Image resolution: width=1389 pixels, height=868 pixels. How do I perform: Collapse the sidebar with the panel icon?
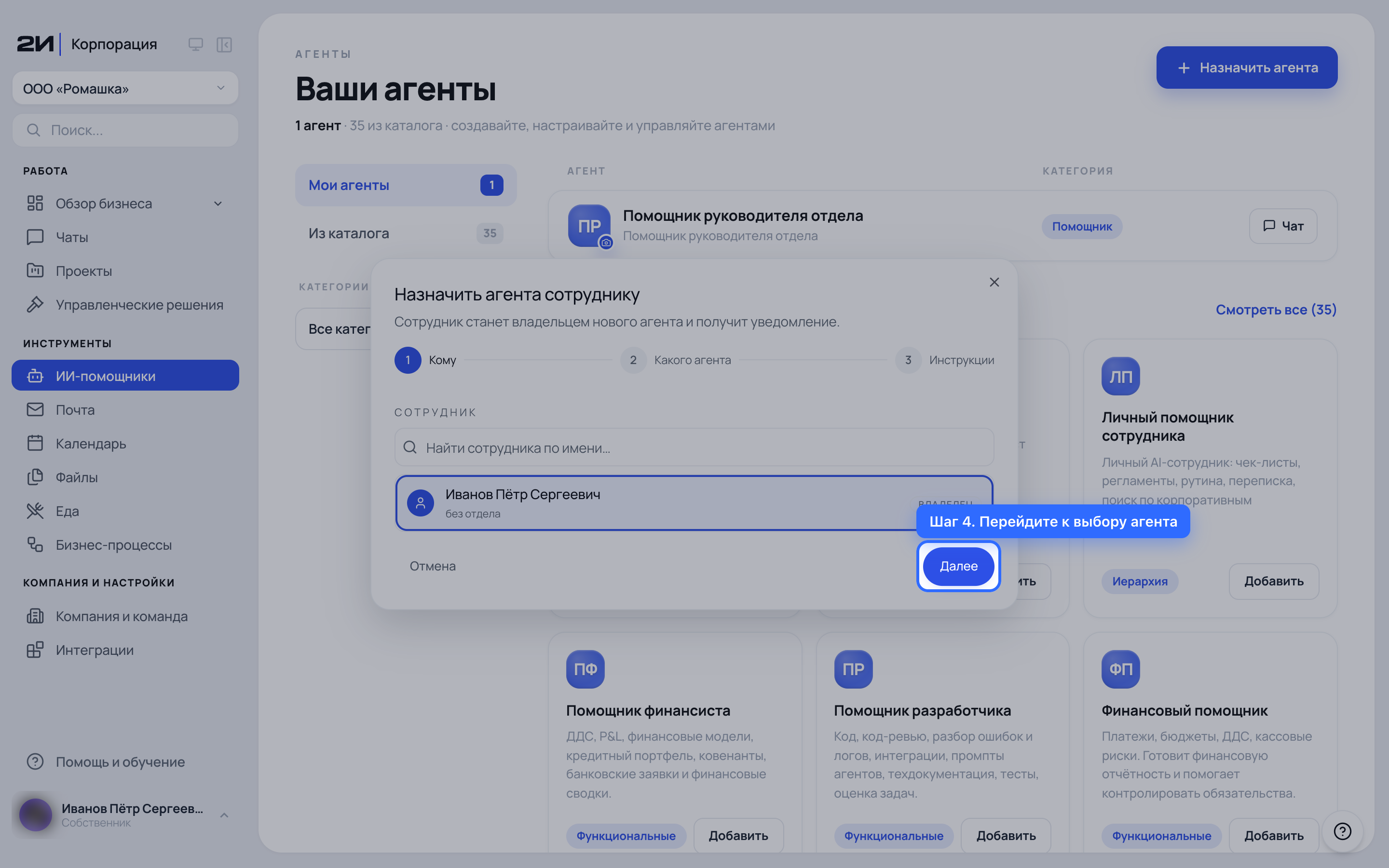point(224,44)
